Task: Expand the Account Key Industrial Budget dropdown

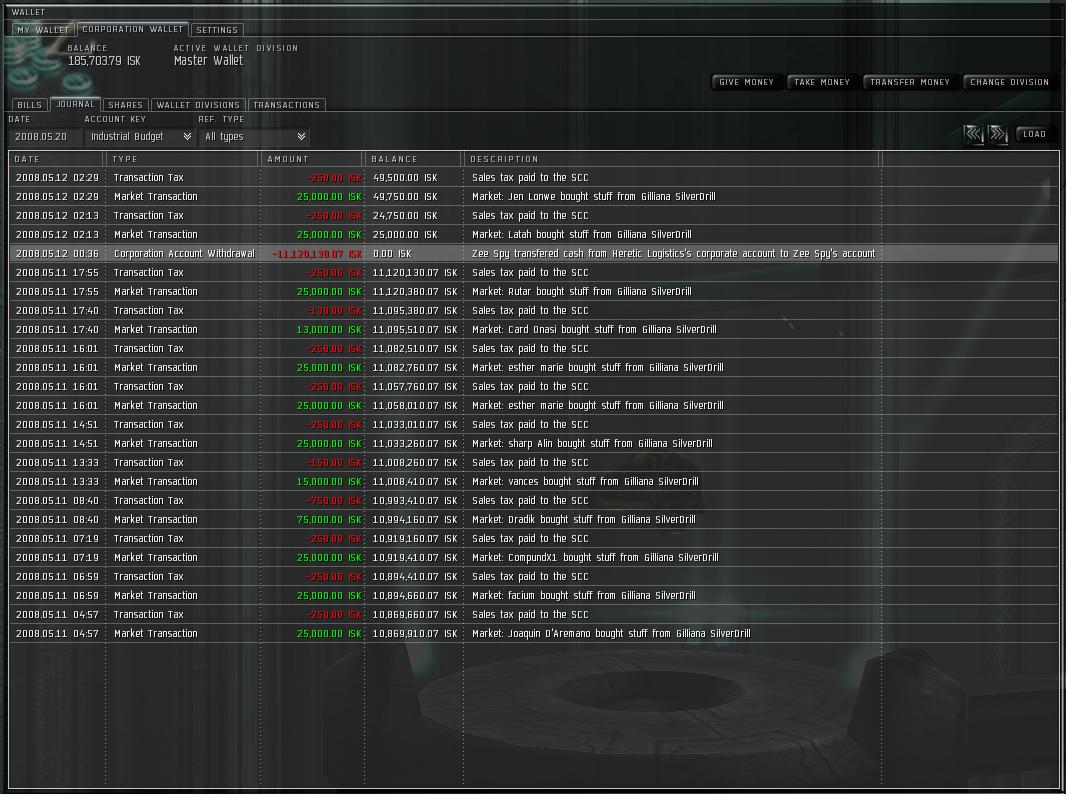Action: coord(140,137)
